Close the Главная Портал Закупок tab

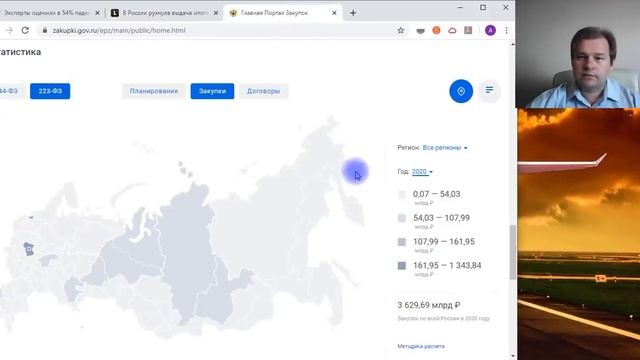[x=334, y=13]
